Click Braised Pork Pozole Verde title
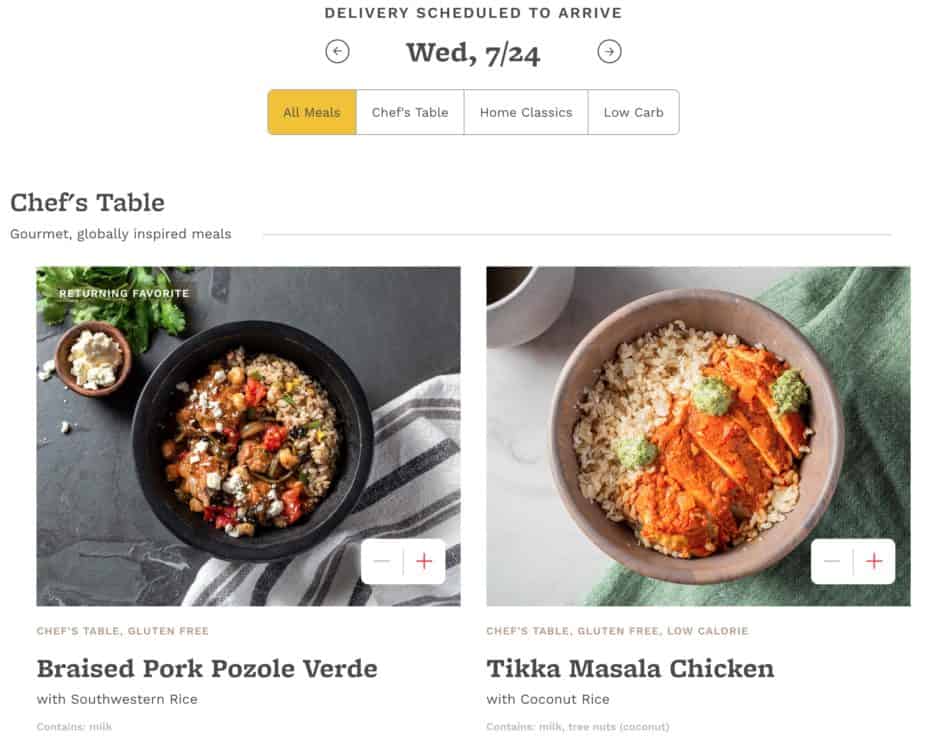Viewport: 930px width, 744px height. 207,668
